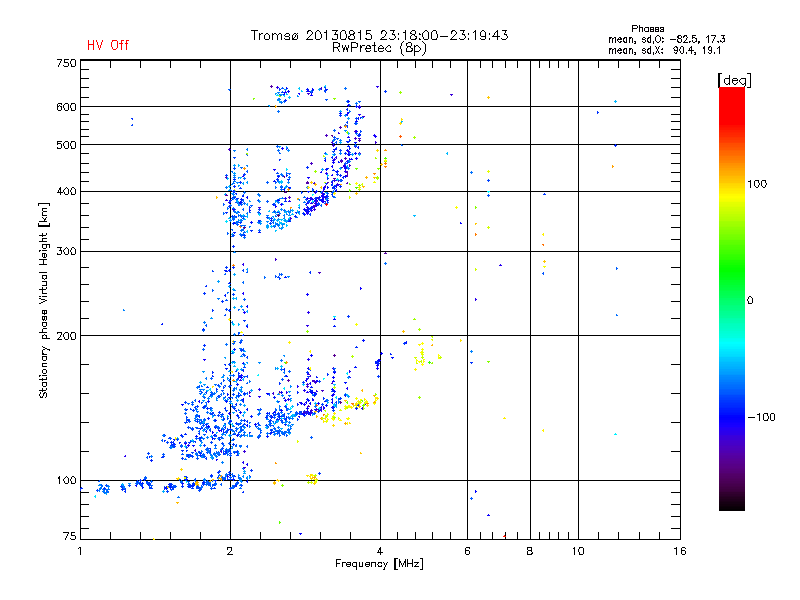Screen dimensions: 800x600
Task: Click the colorbar tick label "100"
Action: pyautogui.click(x=757, y=184)
